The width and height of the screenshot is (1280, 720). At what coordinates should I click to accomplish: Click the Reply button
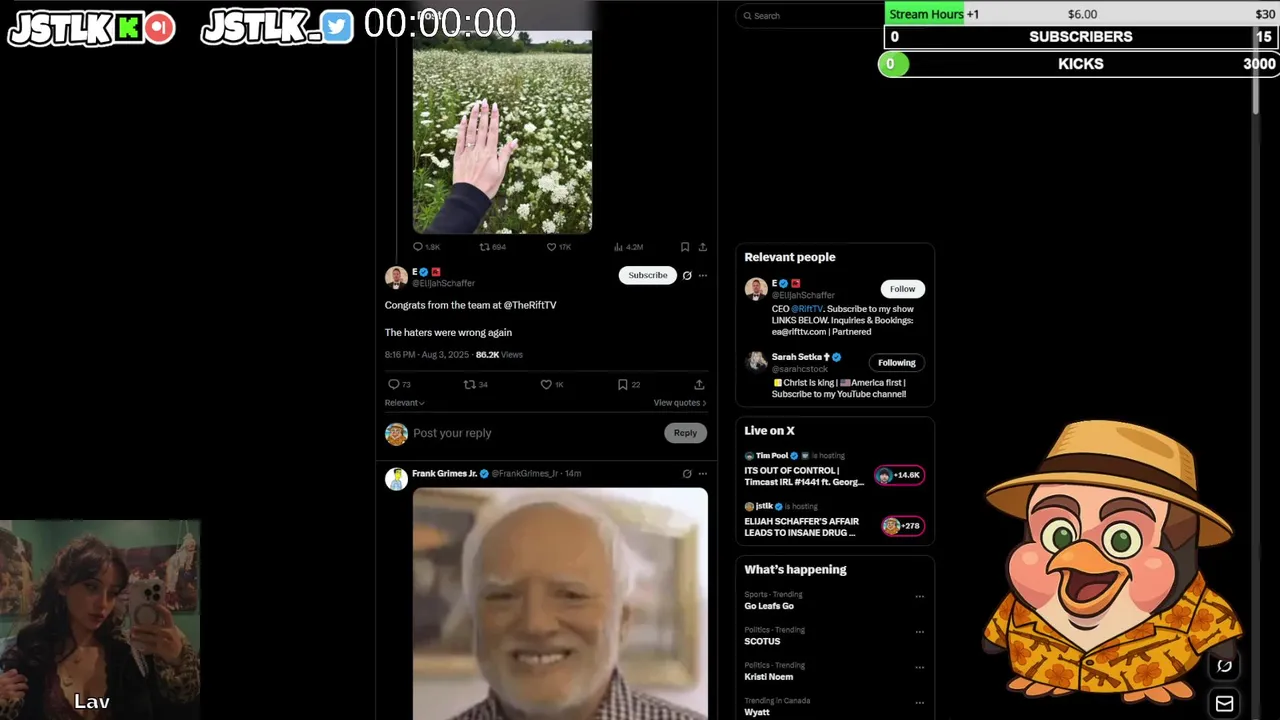tap(685, 433)
